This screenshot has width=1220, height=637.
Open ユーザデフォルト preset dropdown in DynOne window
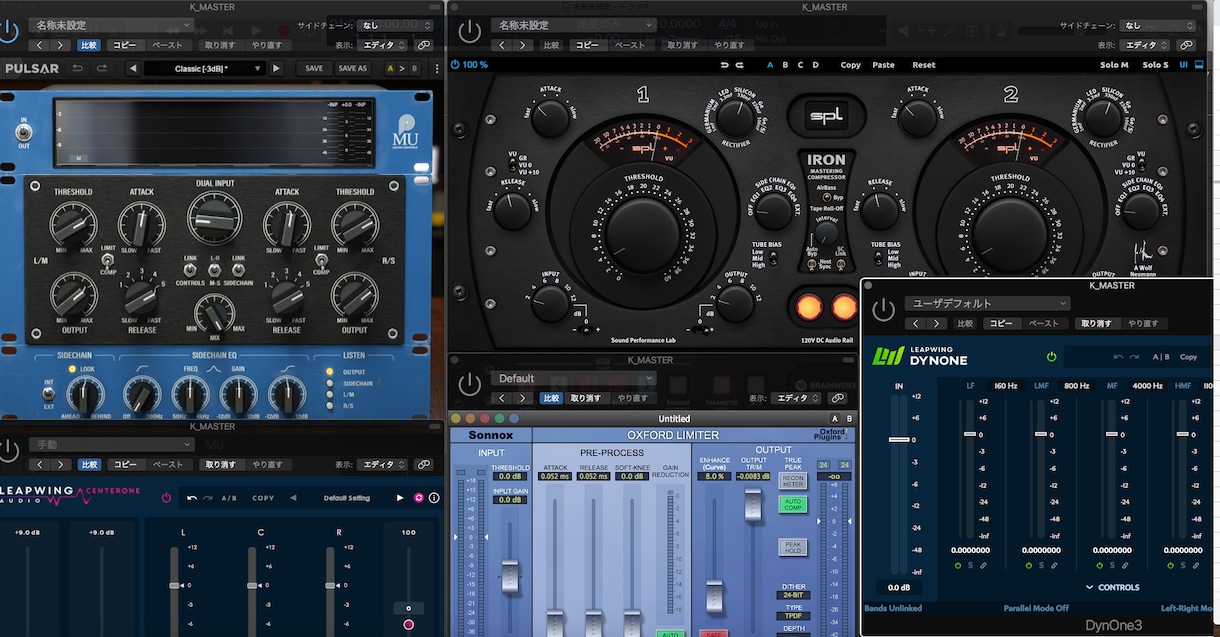(987, 303)
